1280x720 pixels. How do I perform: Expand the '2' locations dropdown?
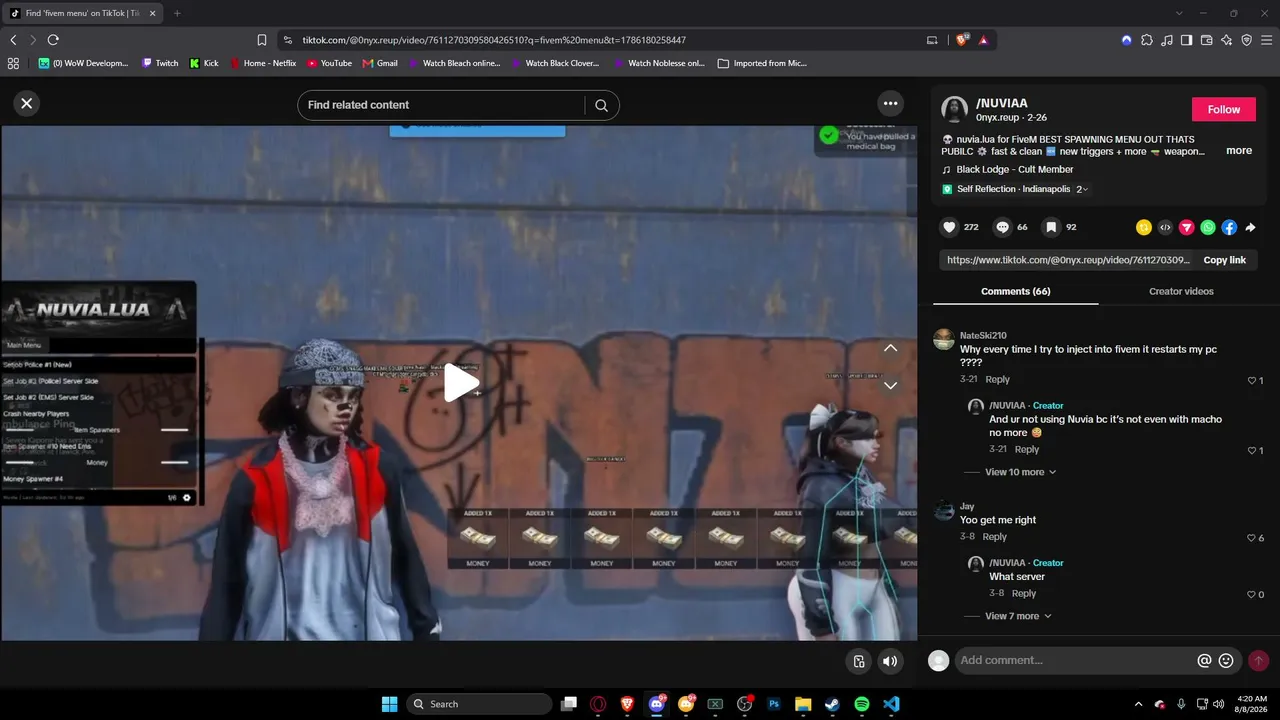(1081, 189)
